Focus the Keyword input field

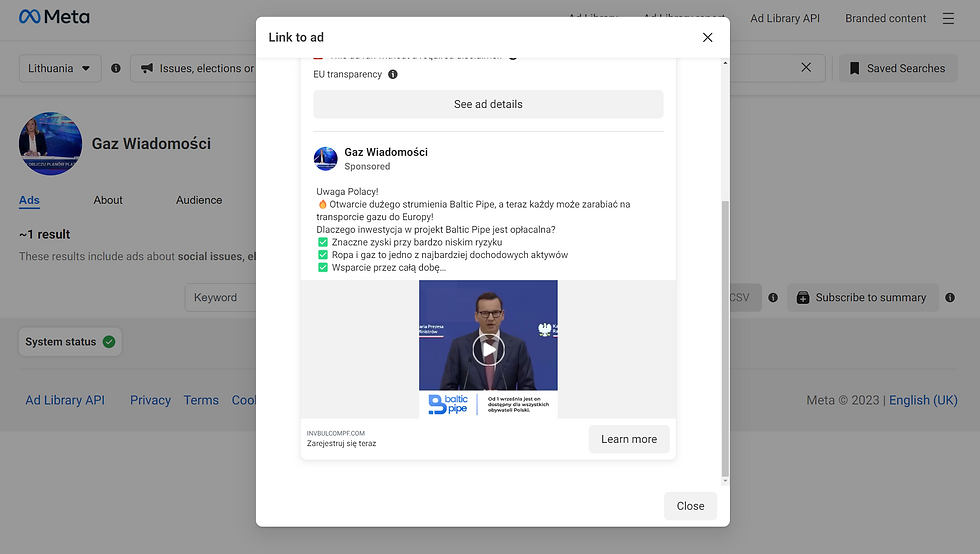click(x=221, y=298)
